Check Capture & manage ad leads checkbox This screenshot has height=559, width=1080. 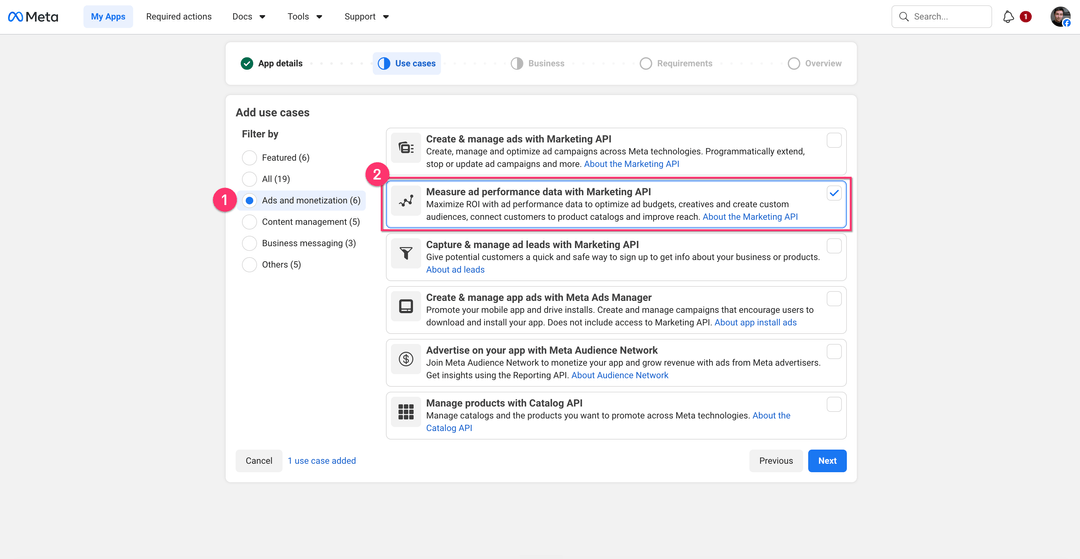[834, 246]
